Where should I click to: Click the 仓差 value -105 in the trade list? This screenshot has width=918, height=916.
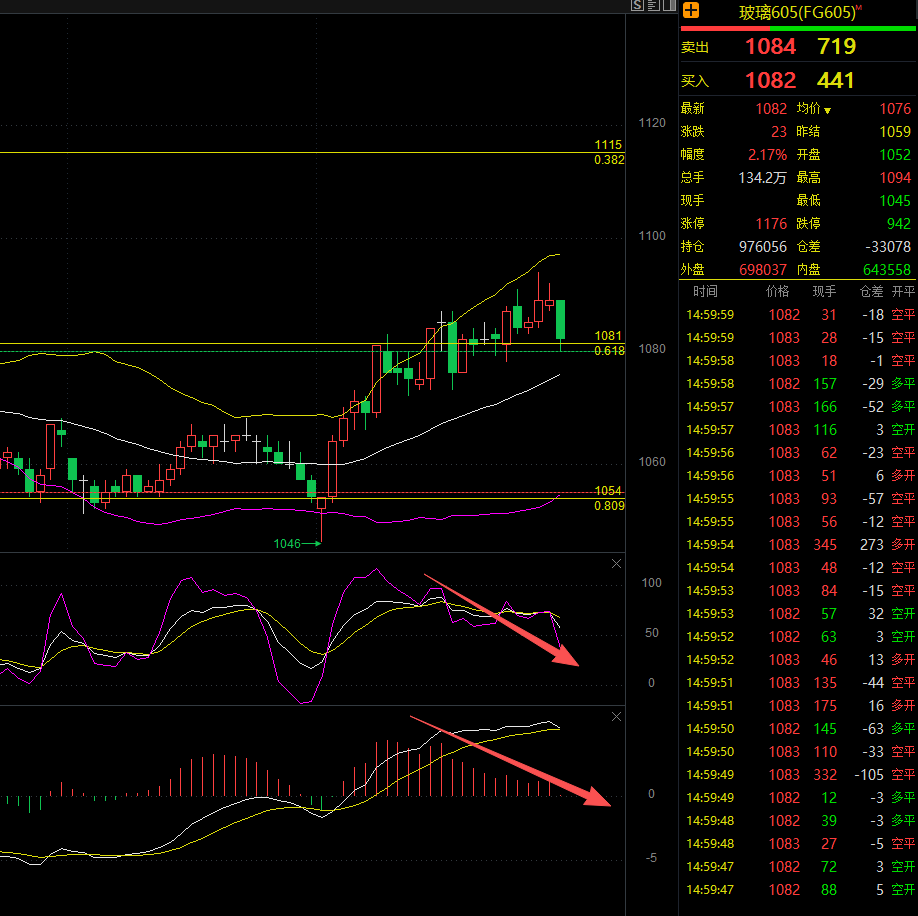coord(869,774)
